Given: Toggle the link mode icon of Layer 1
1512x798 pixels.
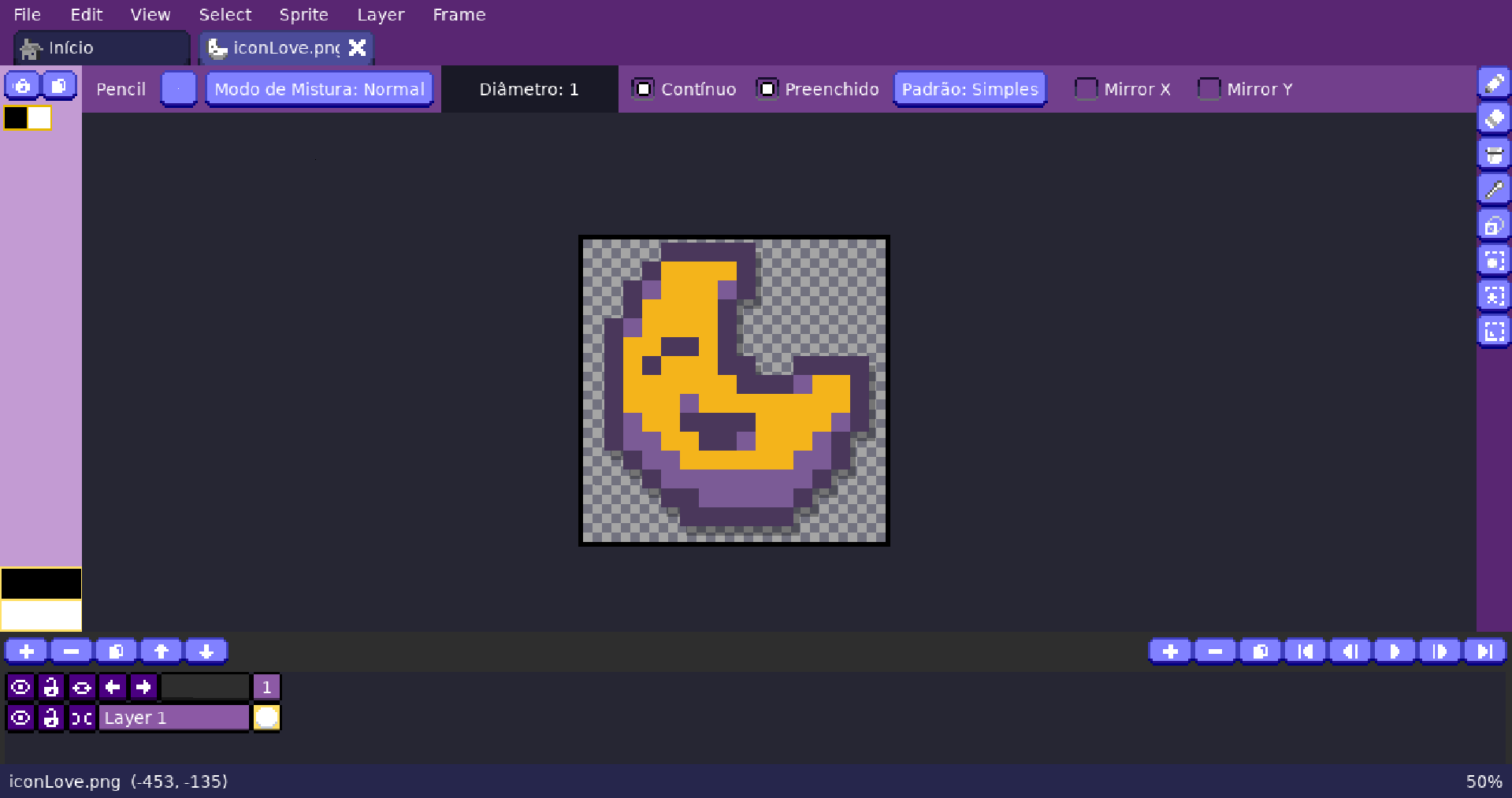Looking at the screenshot, I should coord(82,718).
